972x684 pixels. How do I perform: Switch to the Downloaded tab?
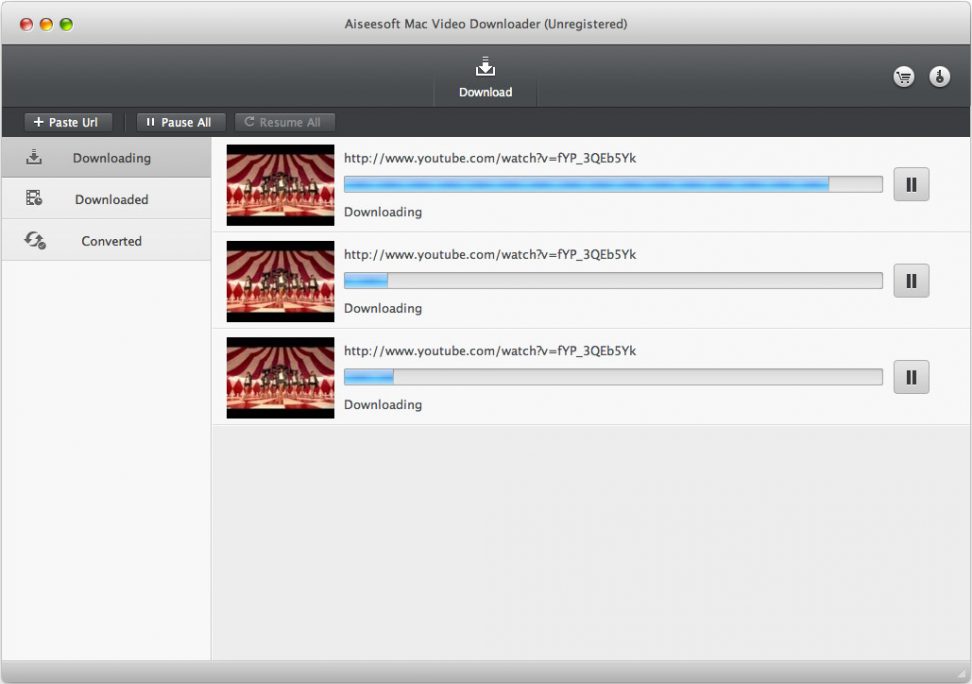point(111,198)
